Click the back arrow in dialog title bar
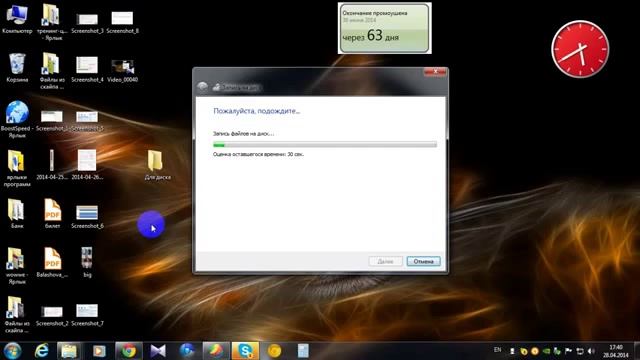This screenshot has height=360, width=640. coord(202,87)
